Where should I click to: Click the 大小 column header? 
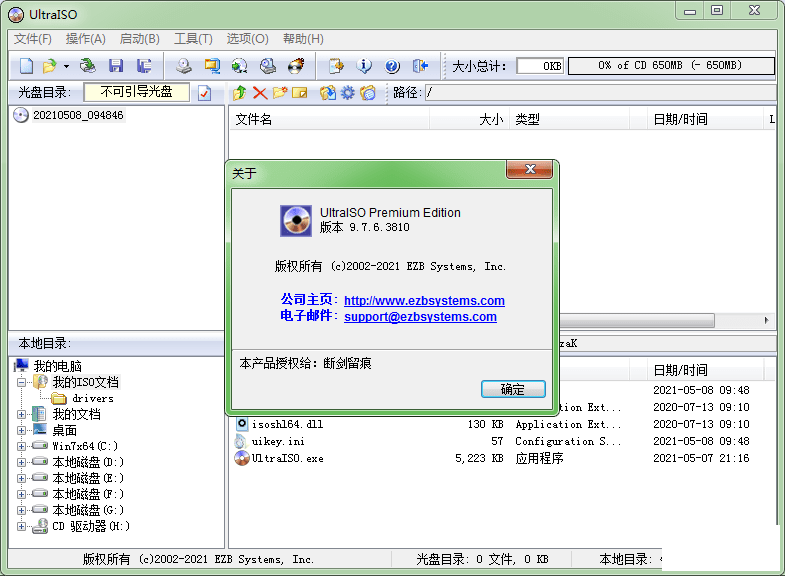pyautogui.click(x=470, y=120)
